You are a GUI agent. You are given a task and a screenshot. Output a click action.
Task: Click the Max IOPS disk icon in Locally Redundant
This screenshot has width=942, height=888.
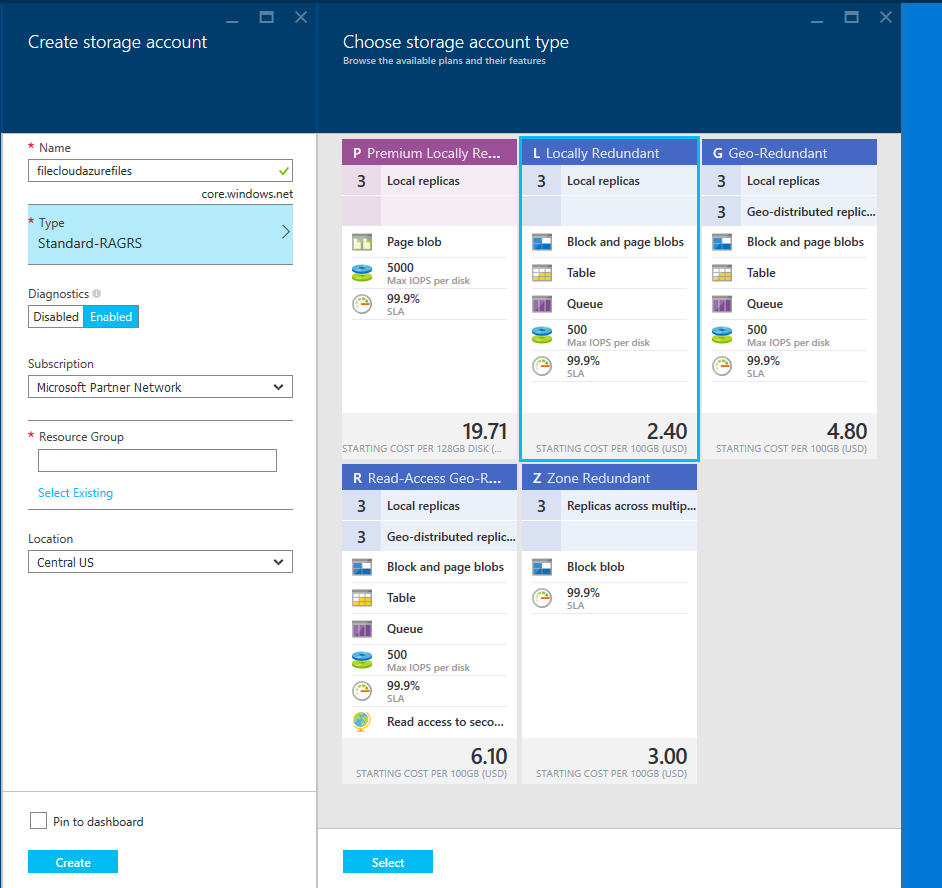541,334
